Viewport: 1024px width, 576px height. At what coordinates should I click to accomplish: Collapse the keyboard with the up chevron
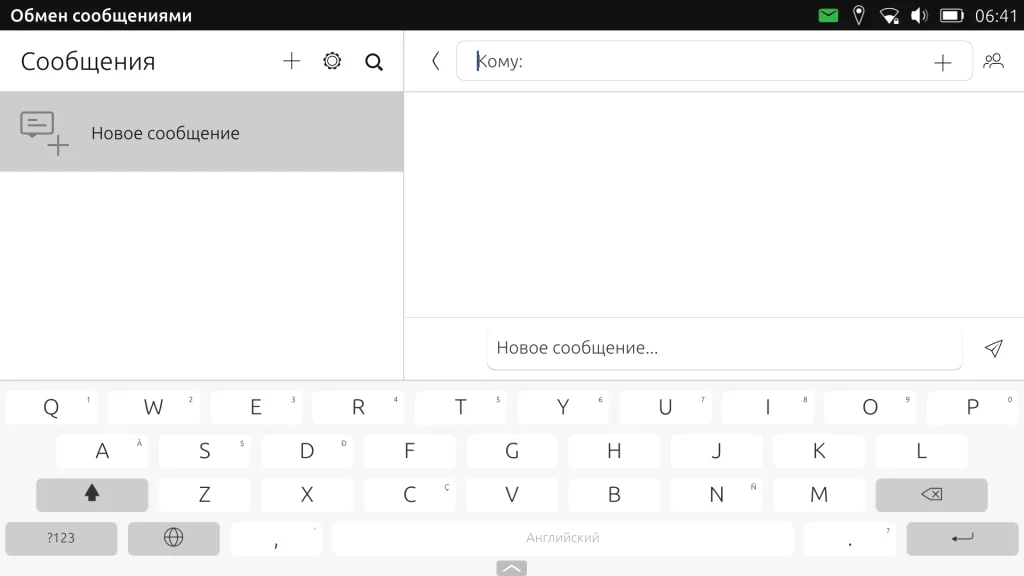click(x=511, y=567)
